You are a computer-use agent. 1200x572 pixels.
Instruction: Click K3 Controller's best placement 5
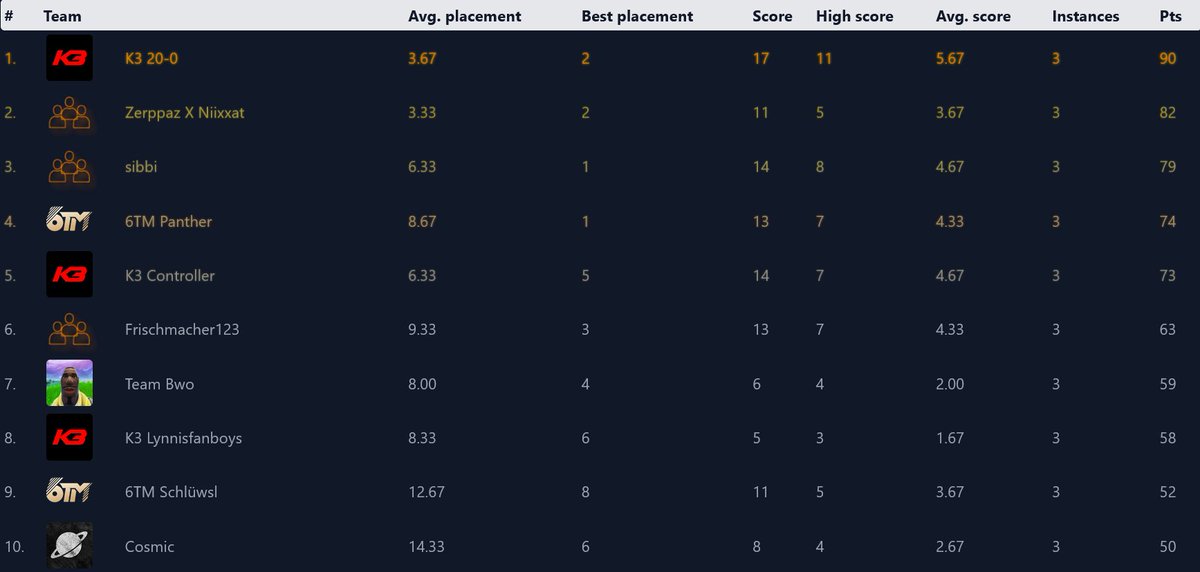click(x=586, y=275)
